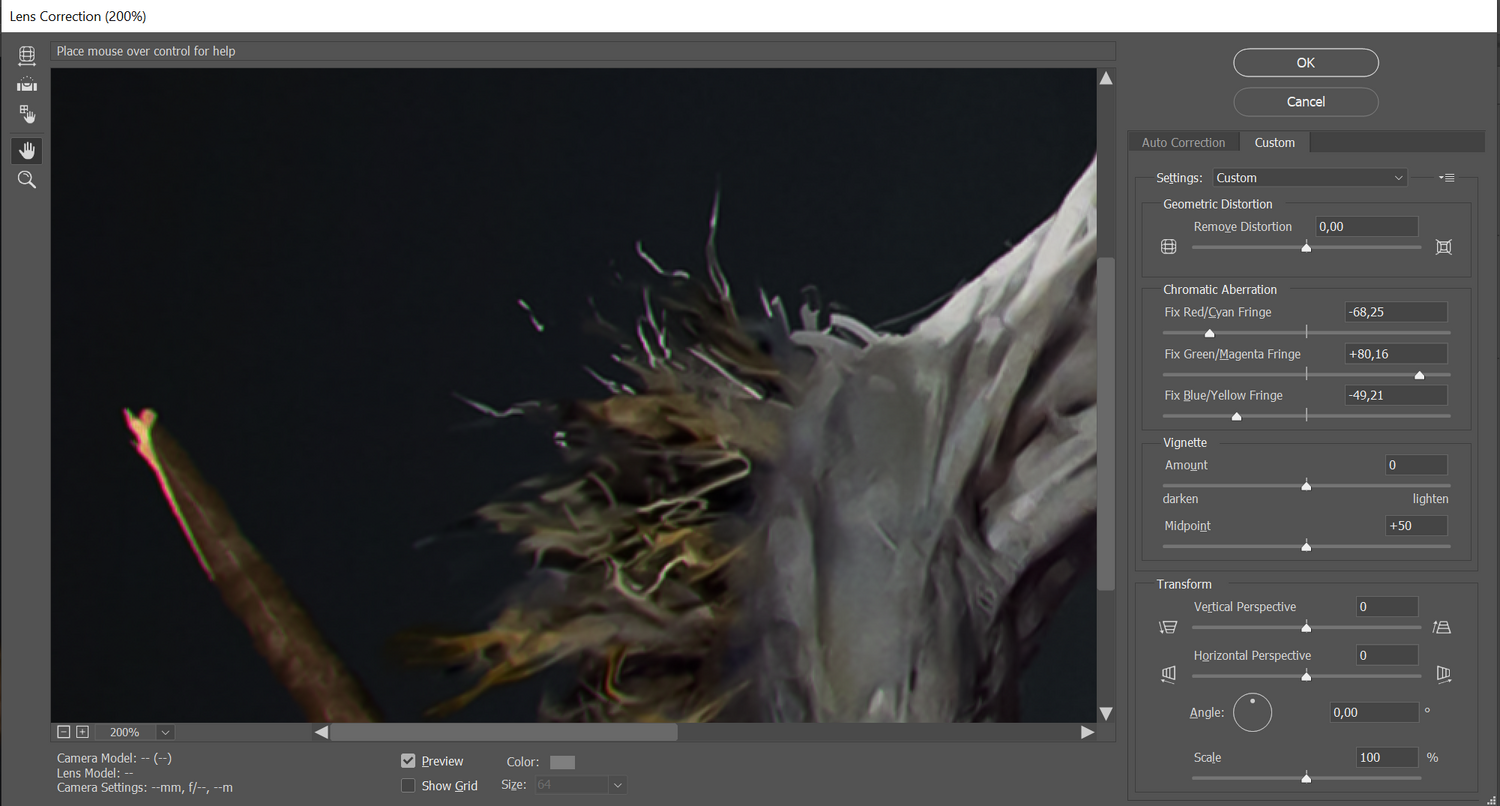Screen dimensions: 1500x806
Task: Click the Fix Blue/Yellow Fringe value field
Action: click(1396, 395)
